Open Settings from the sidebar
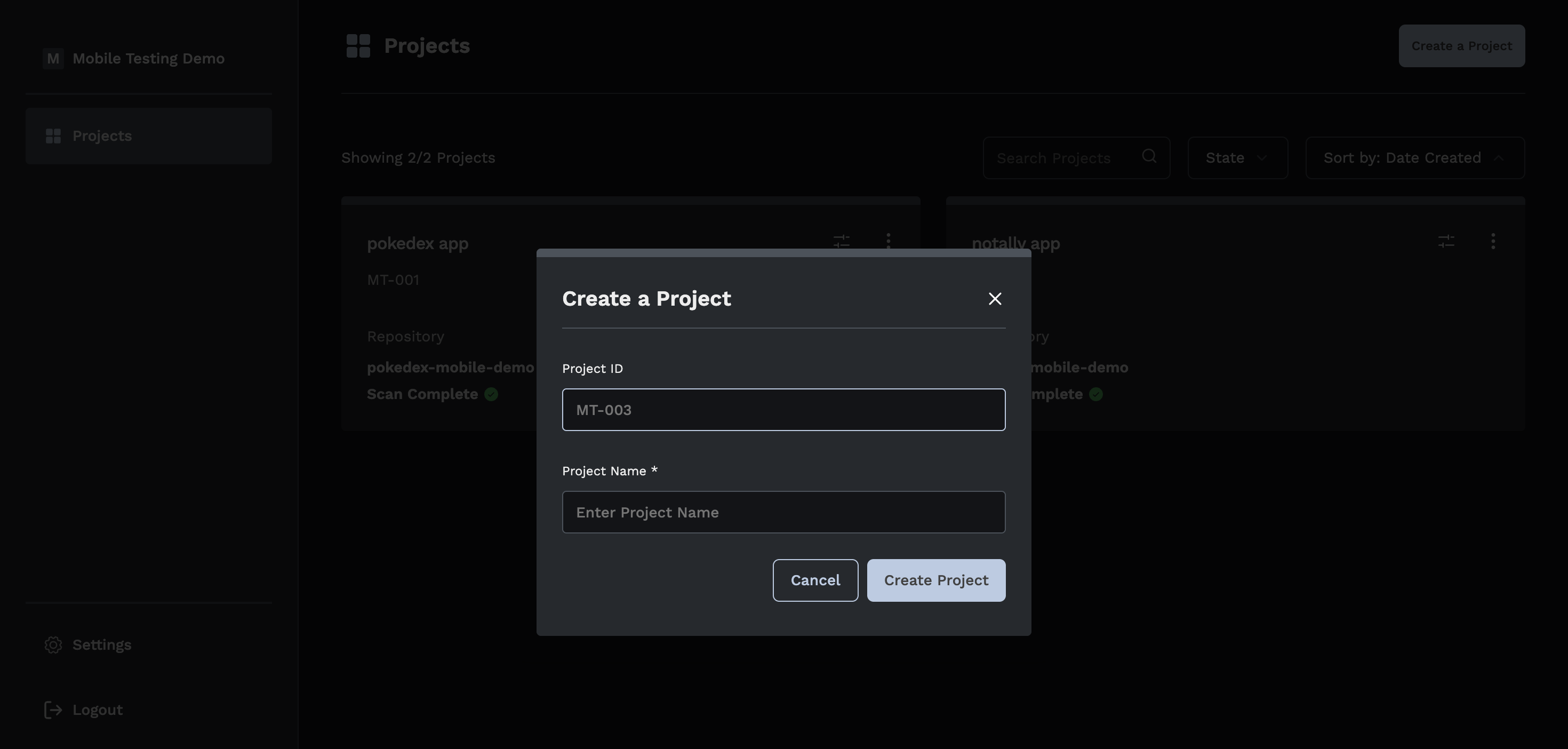1568x749 pixels. coord(102,645)
